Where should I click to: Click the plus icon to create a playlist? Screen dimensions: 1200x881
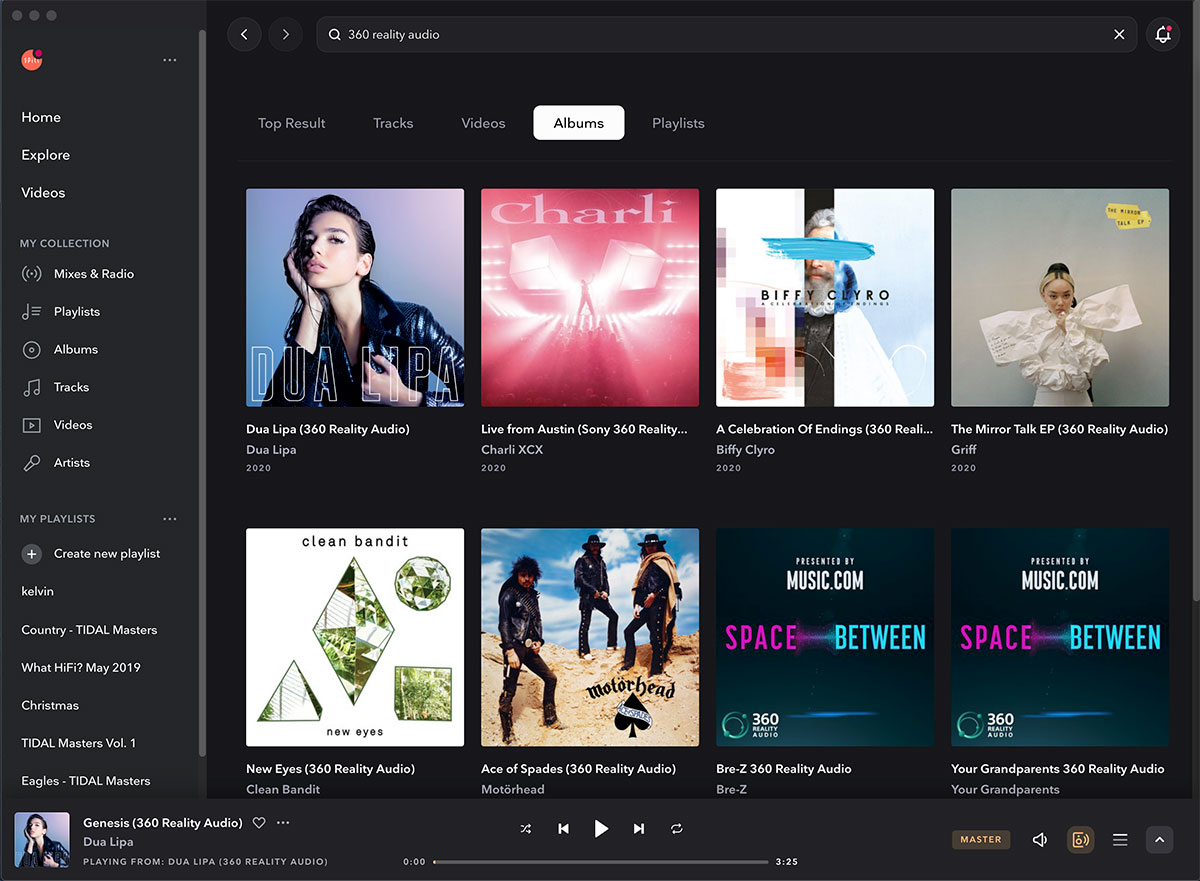click(x=32, y=554)
